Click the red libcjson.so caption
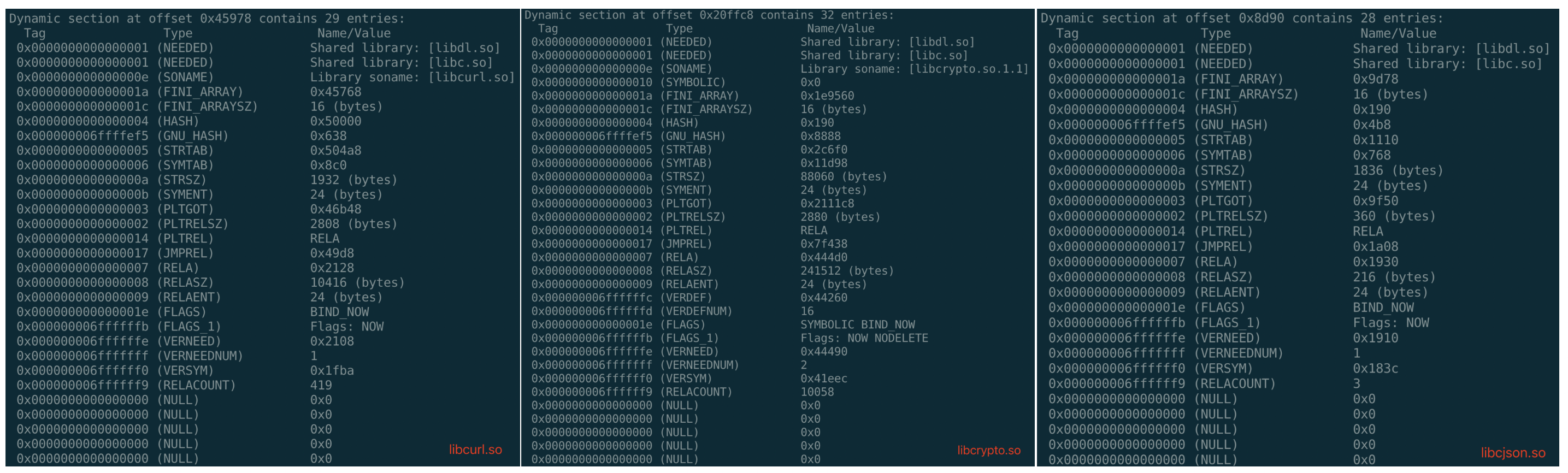 1513,453
